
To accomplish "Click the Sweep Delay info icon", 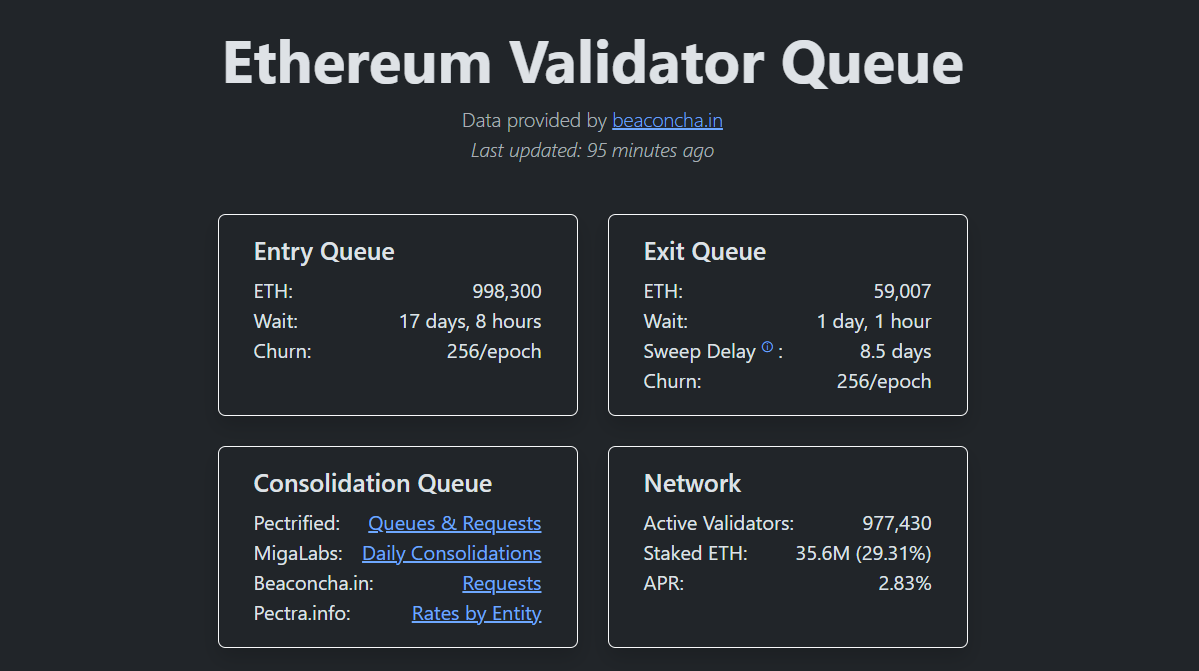I will click(x=767, y=347).
